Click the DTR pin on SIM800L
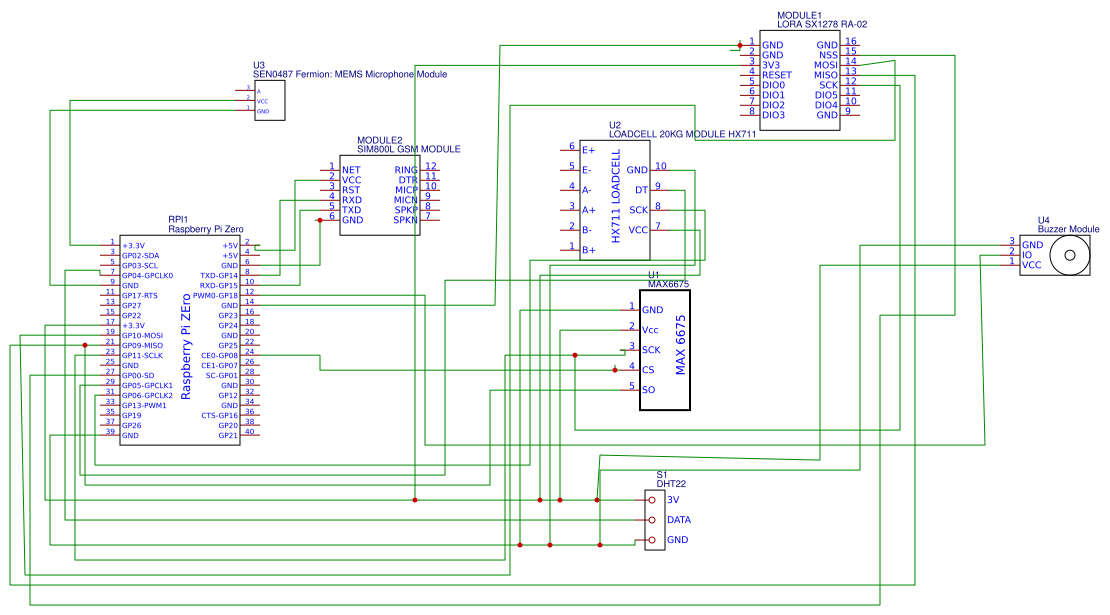This screenshot has height=615, width=1110. (x=408, y=180)
